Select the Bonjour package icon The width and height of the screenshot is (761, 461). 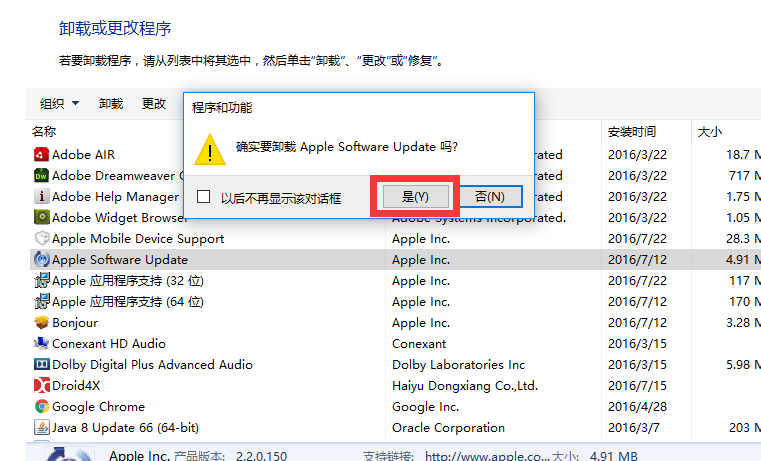click(x=41, y=323)
